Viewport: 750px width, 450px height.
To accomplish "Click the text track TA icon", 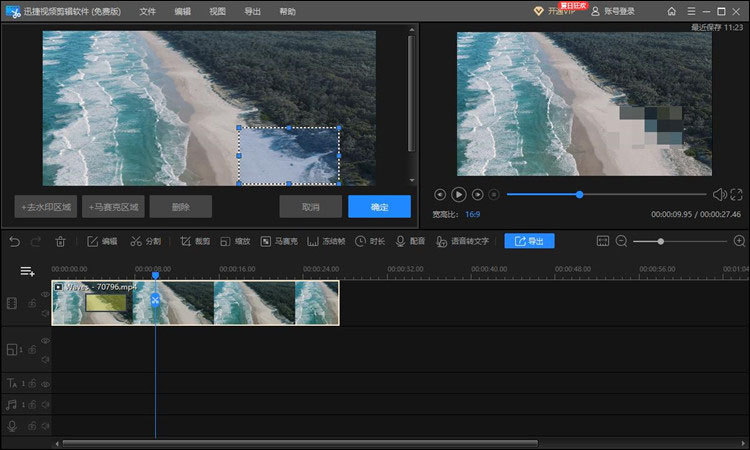I will point(12,384).
